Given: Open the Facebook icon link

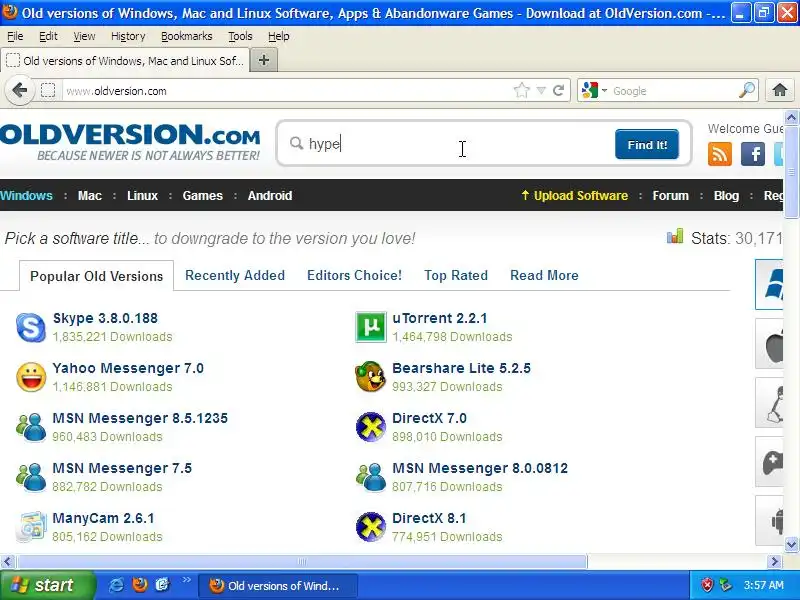Looking at the screenshot, I should [x=753, y=154].
